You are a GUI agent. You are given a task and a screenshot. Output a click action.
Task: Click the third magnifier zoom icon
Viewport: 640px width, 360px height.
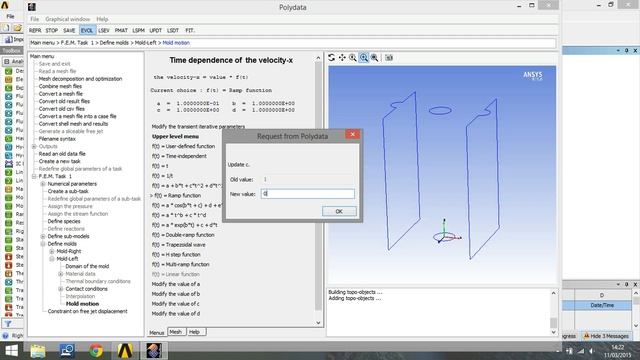(374, 58)
